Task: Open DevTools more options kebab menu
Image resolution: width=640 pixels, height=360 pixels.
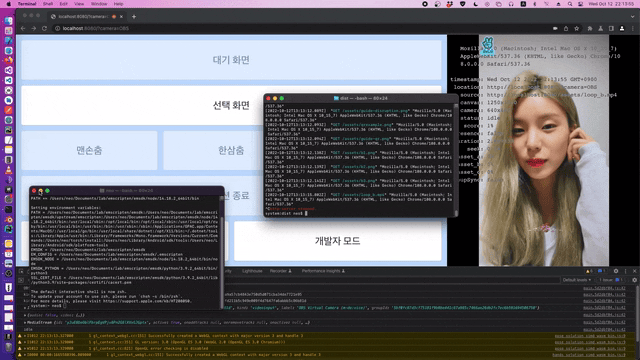Action: coord(625,271)
